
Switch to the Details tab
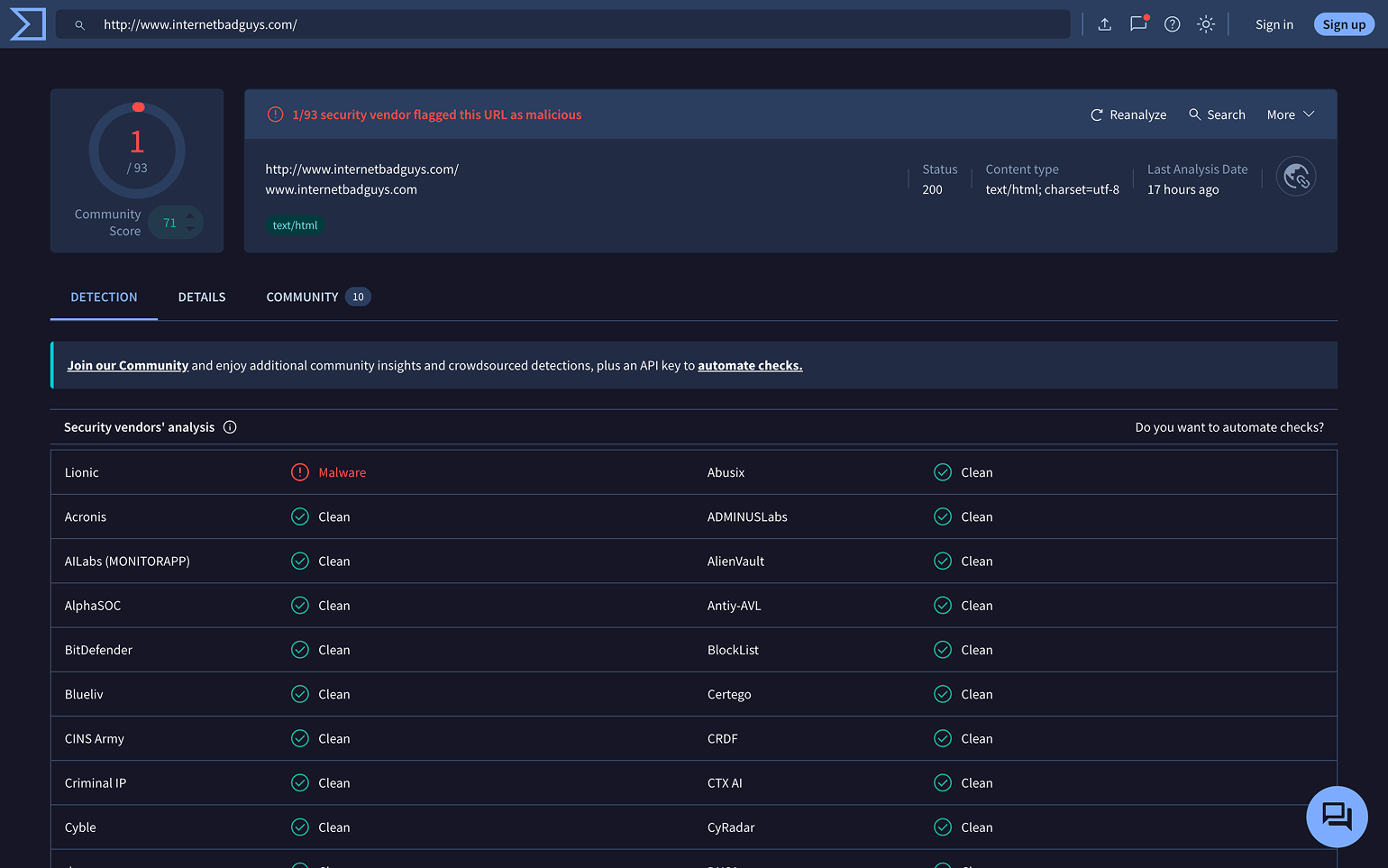(x=202, y=297)
